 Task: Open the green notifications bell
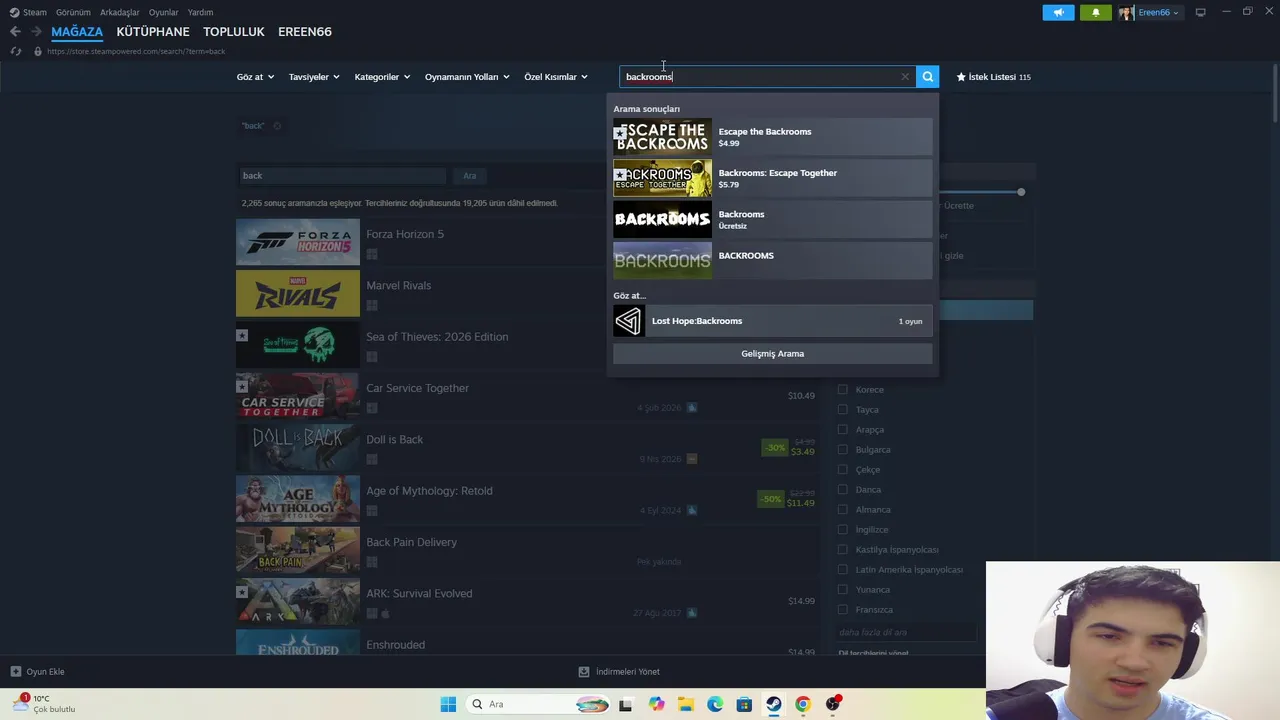[x=1095, y=12]
